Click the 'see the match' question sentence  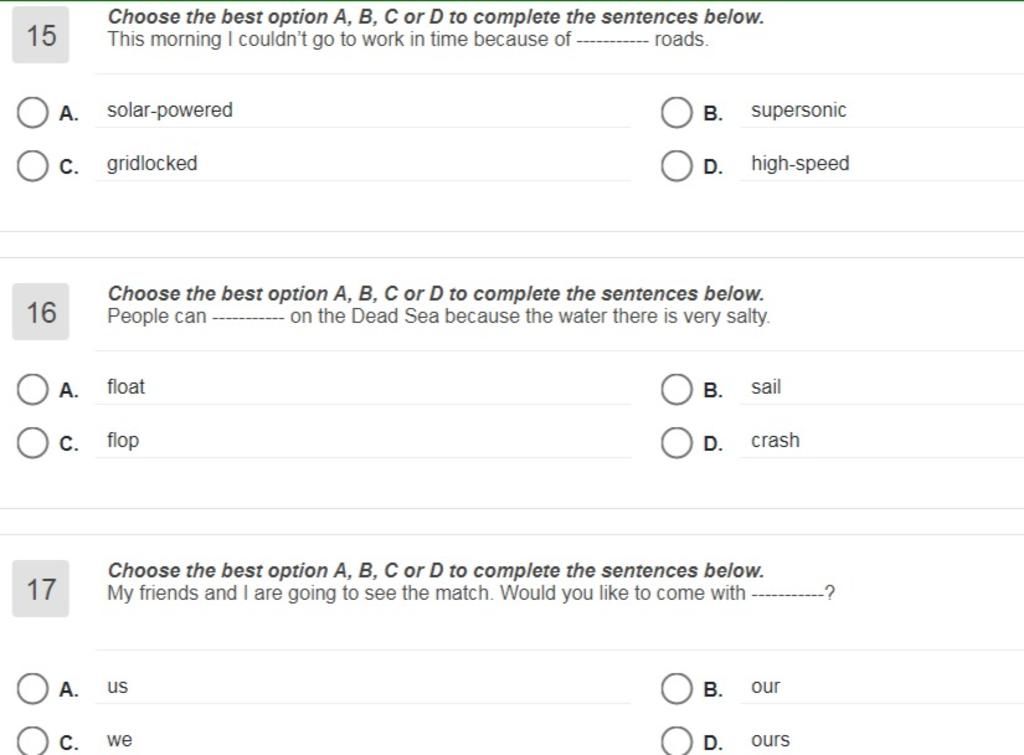tap(471, 593)
